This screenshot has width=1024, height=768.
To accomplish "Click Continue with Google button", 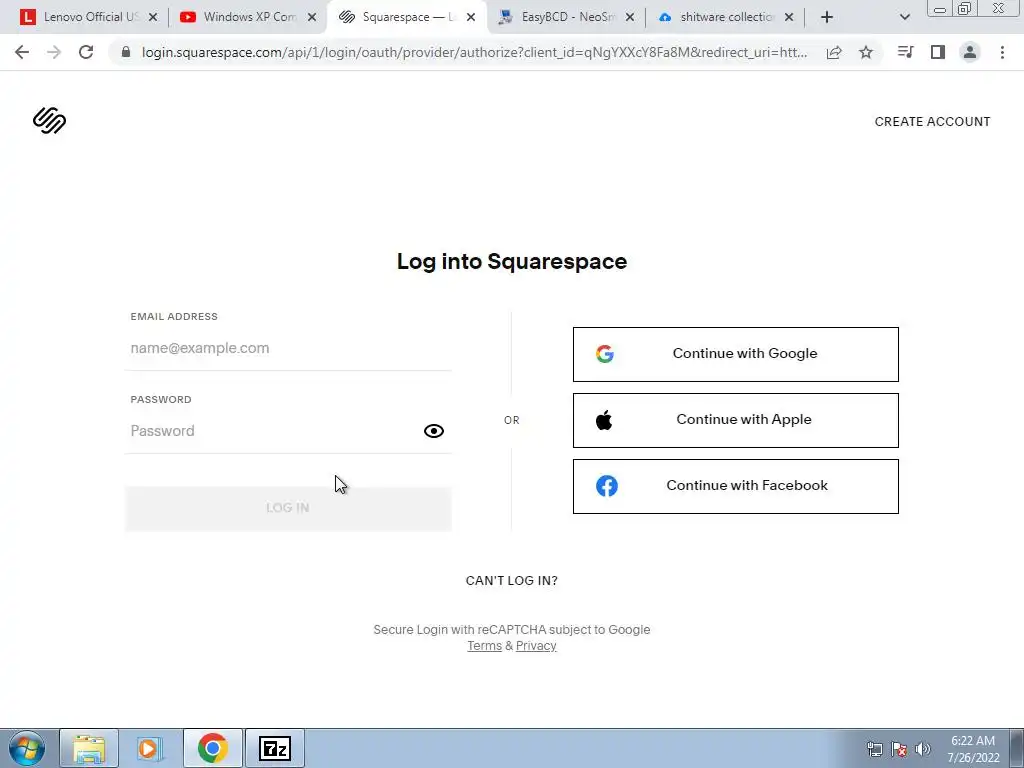I will click(x=736, y=354).
